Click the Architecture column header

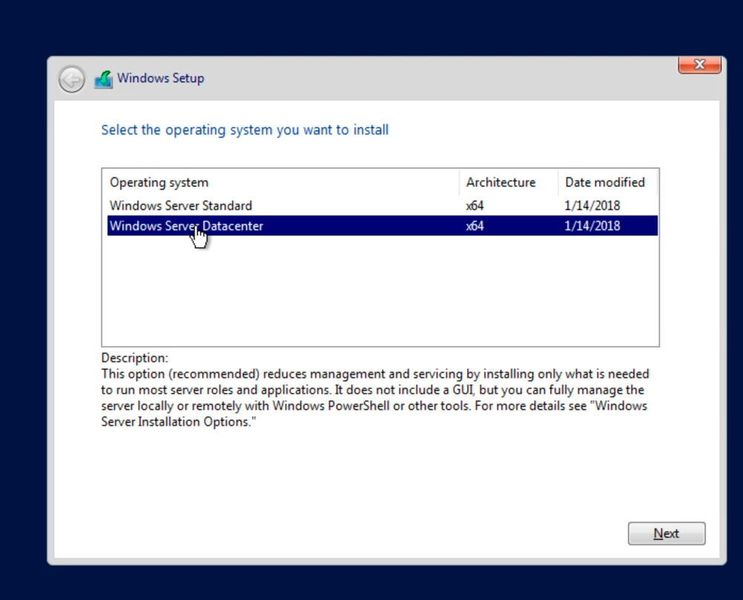508,182
